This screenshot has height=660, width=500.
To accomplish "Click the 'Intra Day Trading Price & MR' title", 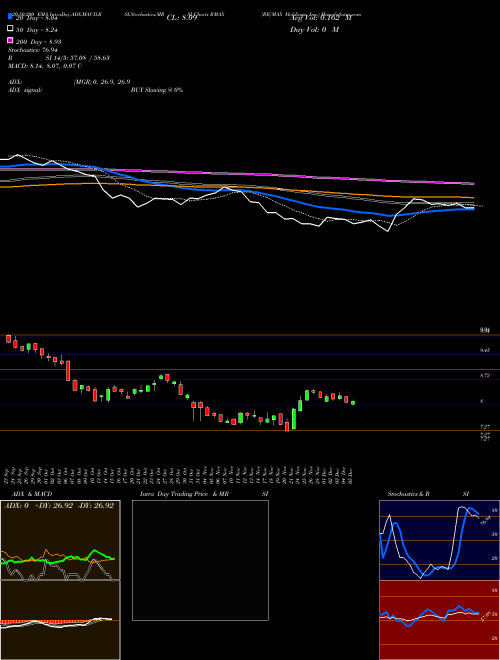I will (x=184, y=494).
